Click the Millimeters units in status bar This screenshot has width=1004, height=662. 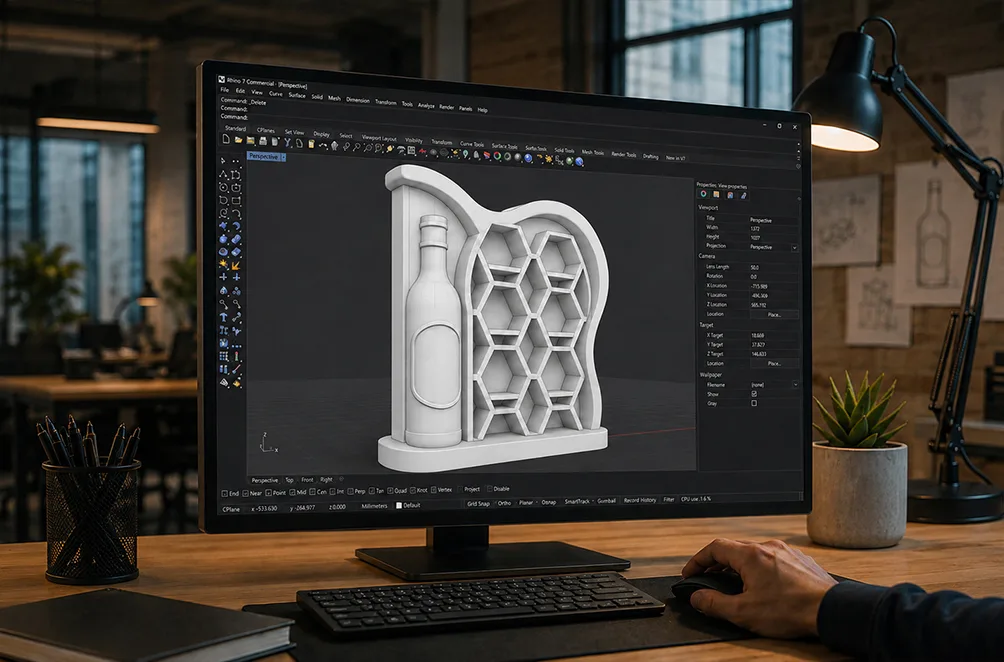(x=375, y=506)
